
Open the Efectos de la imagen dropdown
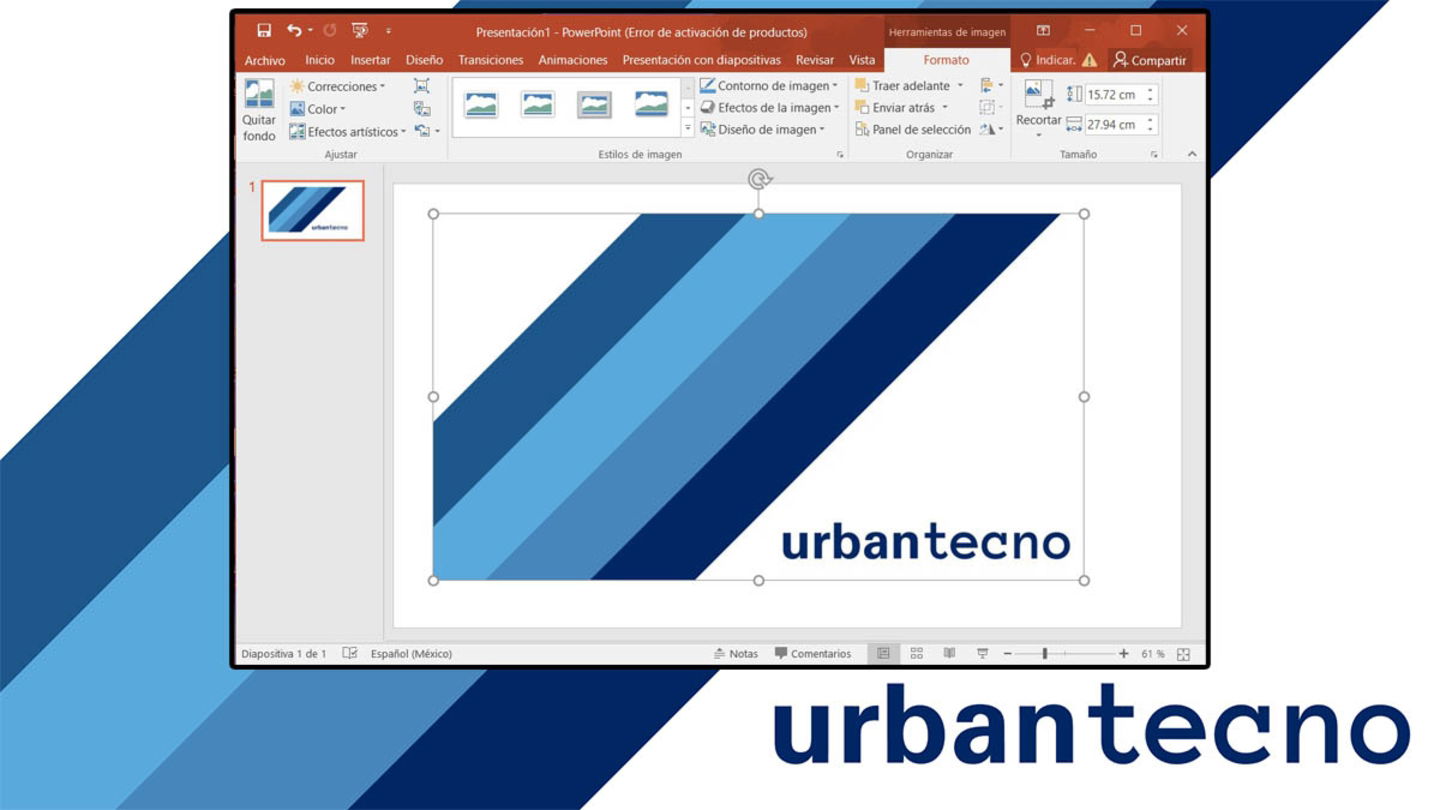click(x=769, y=108)
